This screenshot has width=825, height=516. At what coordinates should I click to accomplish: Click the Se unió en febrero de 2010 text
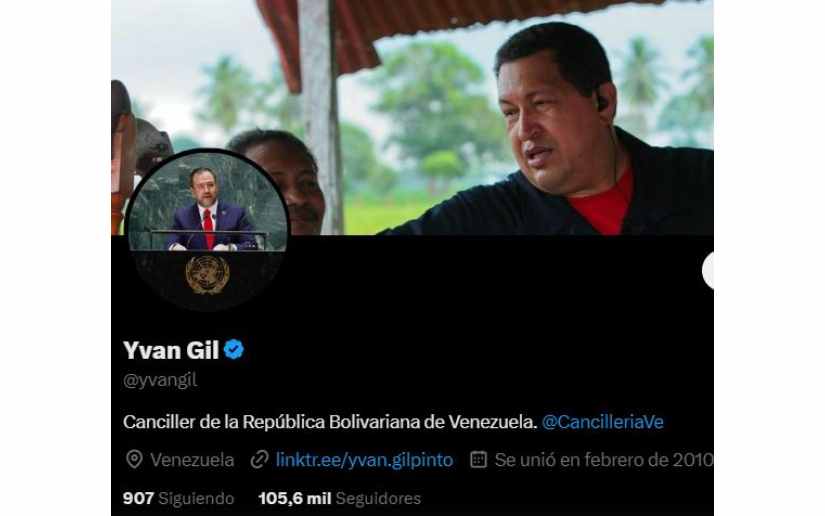(x=603, y=460)
